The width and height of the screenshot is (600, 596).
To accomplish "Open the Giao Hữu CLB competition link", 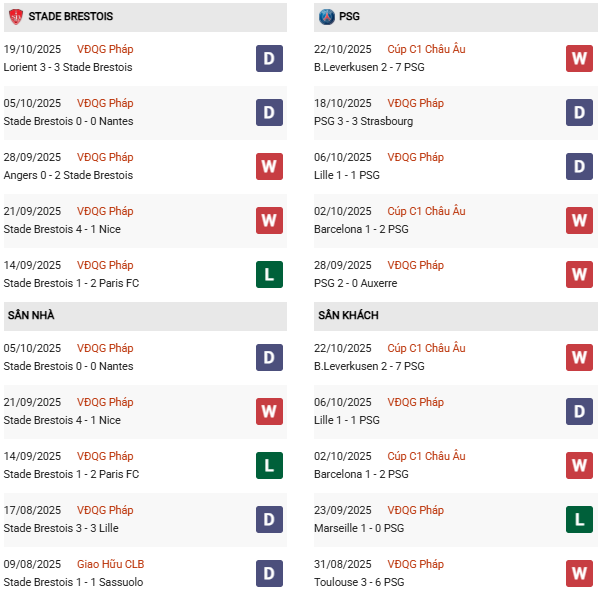I will [108, 564].
